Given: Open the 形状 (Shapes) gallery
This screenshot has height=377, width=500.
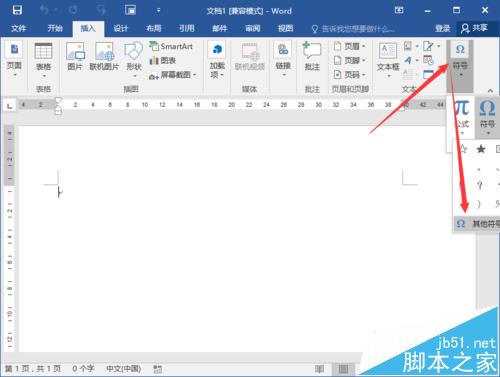Looking at the screenshot, I should 134,60.
